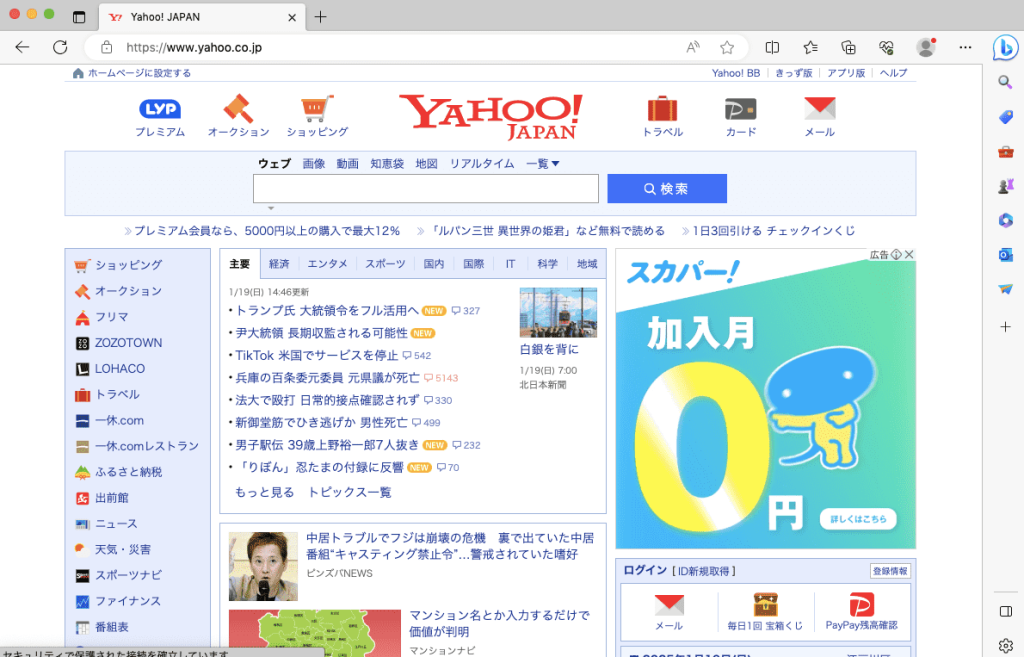Reload the page with refresh icon
Screen dimensions: 1024x657
[x=60, y=47]
